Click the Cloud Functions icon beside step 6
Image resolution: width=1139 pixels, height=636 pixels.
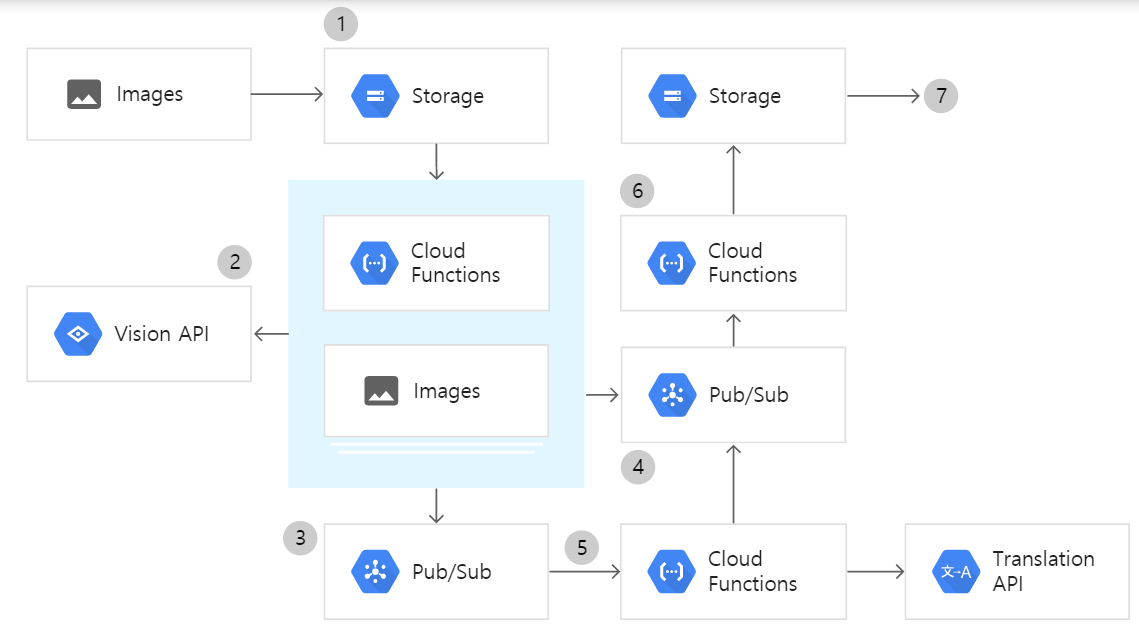(x=671, y=263)
